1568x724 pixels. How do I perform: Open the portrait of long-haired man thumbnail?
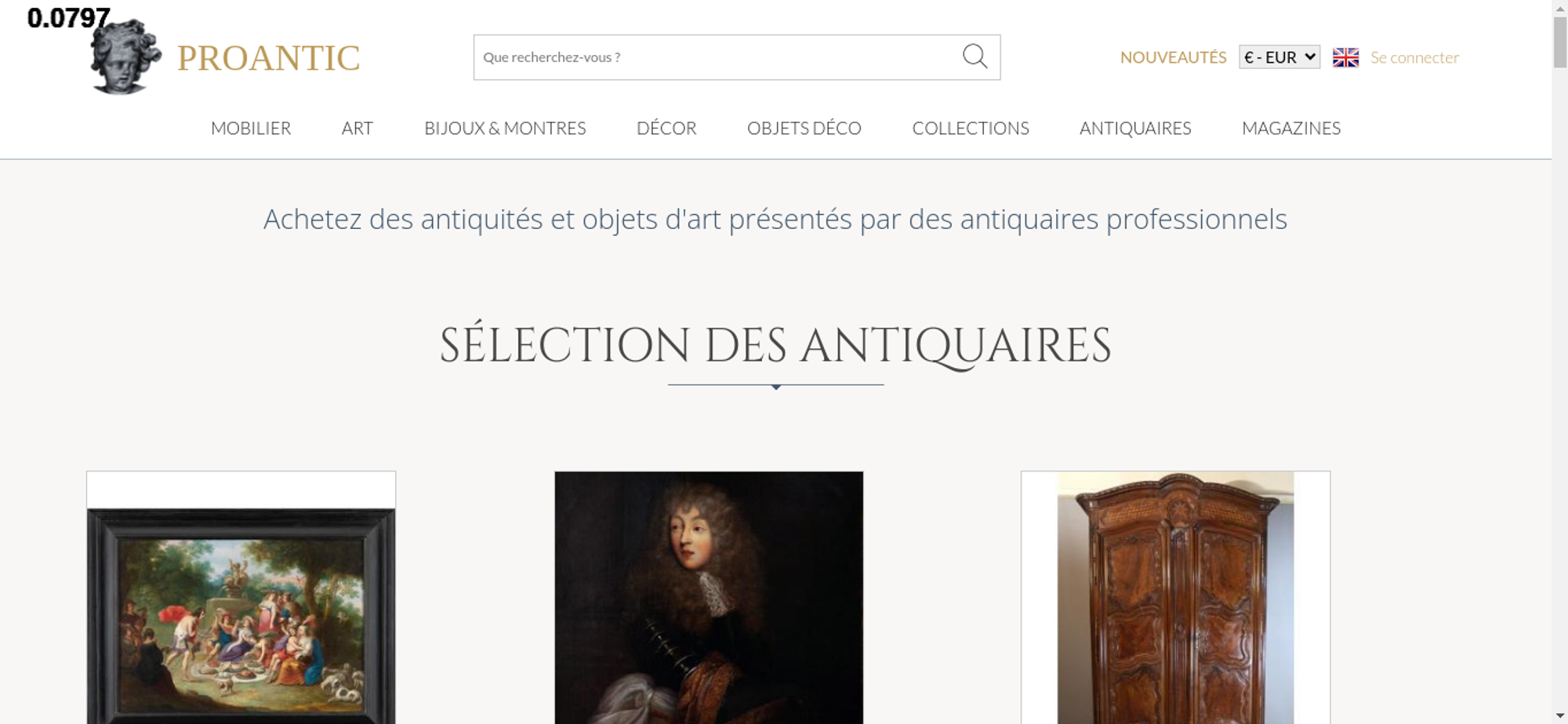point(709,598)
